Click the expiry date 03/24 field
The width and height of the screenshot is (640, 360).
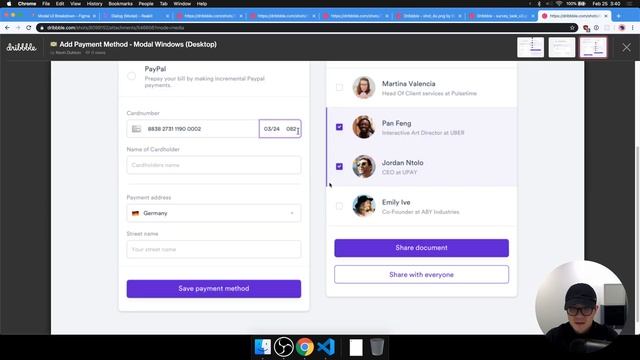point(271,129)
